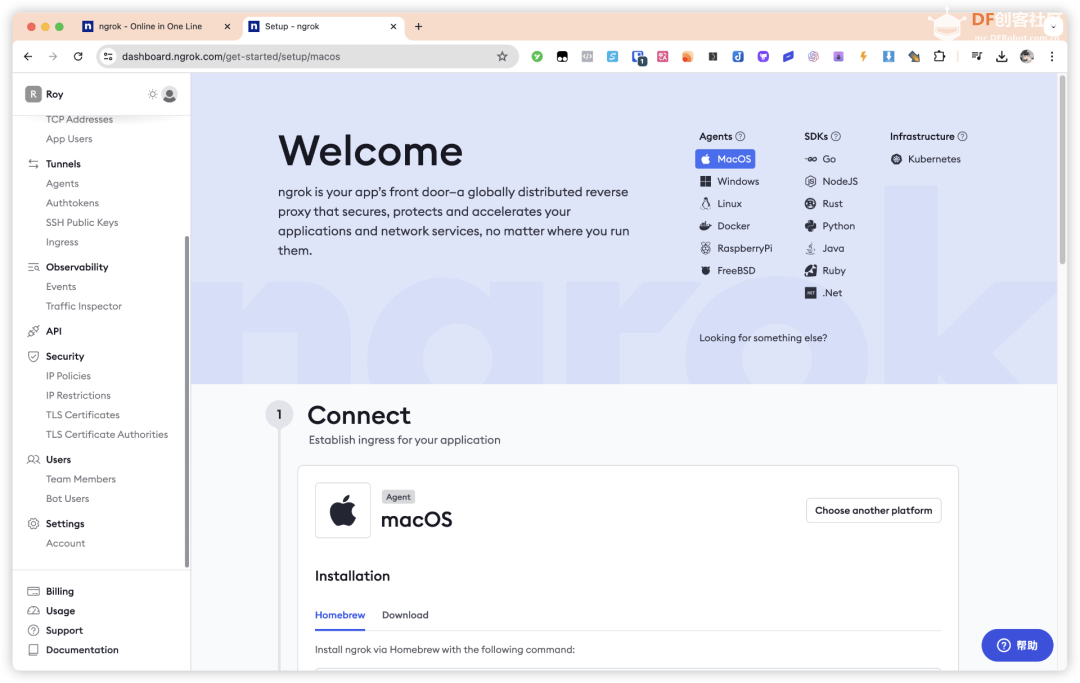1080x683 pixels.
Task: Close the 'Setup - ngrok' browser tab
Action: [393, 26]
